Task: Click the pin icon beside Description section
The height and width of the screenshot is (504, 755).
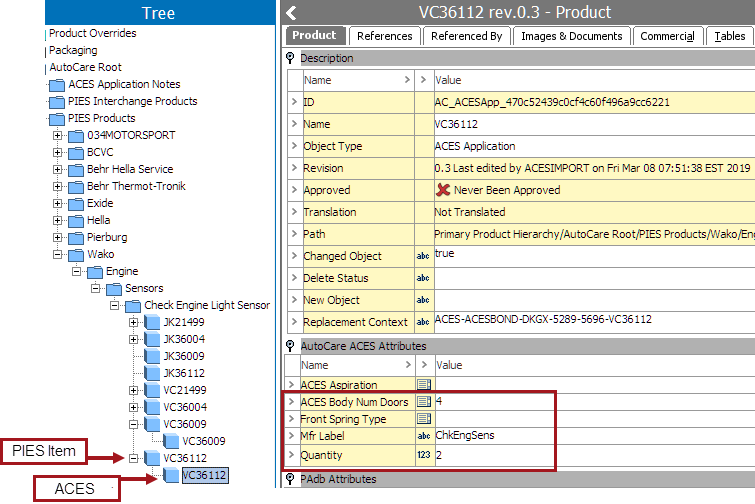Action: coord(291,58)
